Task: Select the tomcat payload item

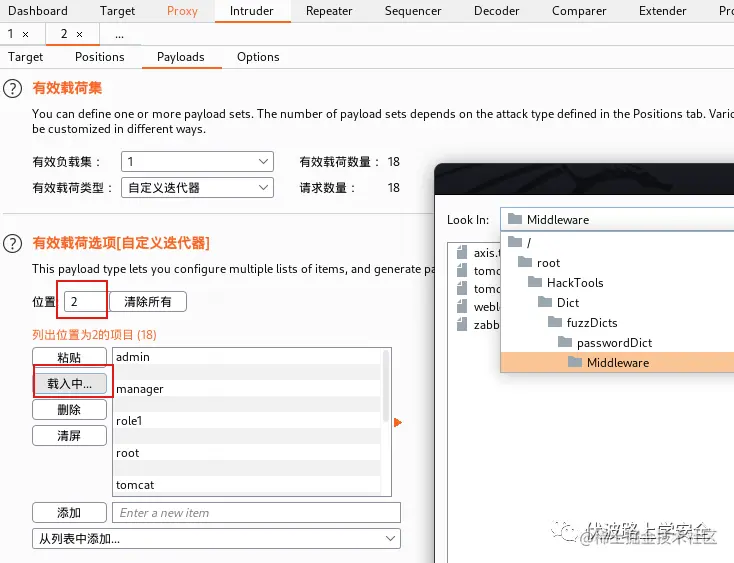Action: coord(247,484)
